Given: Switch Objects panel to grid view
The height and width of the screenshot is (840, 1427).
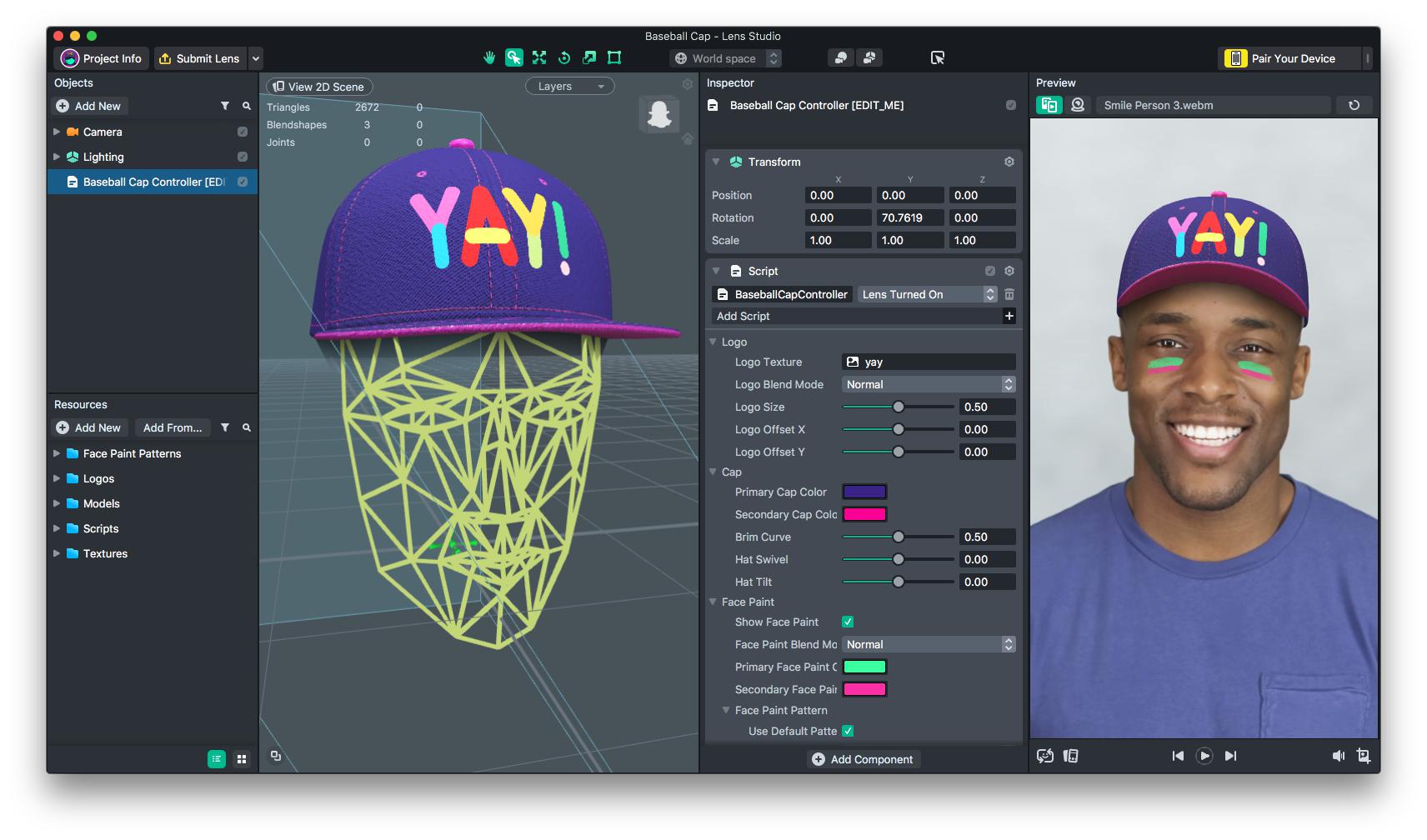Looking at the screenshot, I should pyautogui.click(x=242, y=759).
